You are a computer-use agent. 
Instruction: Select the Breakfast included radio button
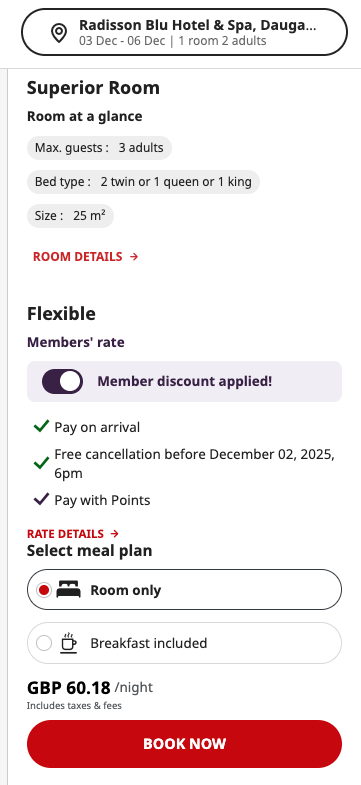[x=44, y=643]
